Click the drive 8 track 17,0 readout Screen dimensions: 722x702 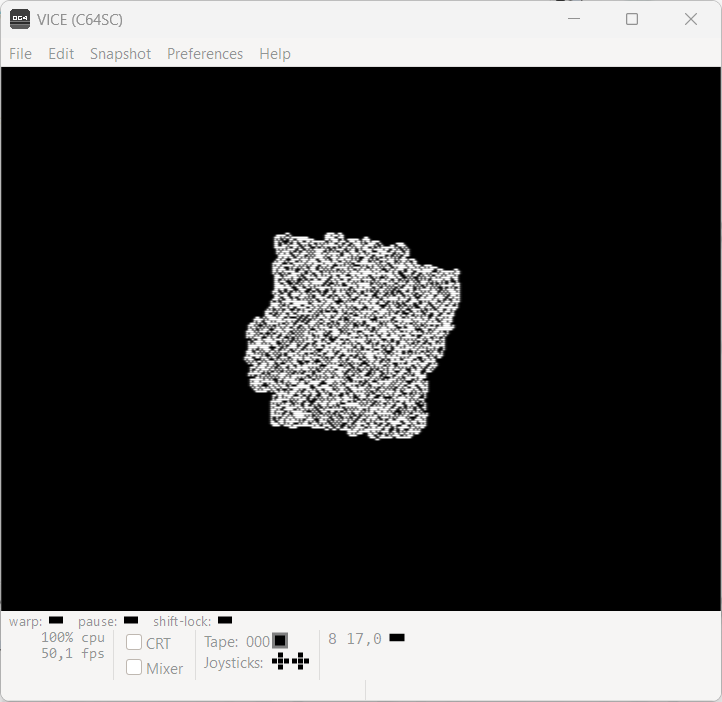point(364,638)
